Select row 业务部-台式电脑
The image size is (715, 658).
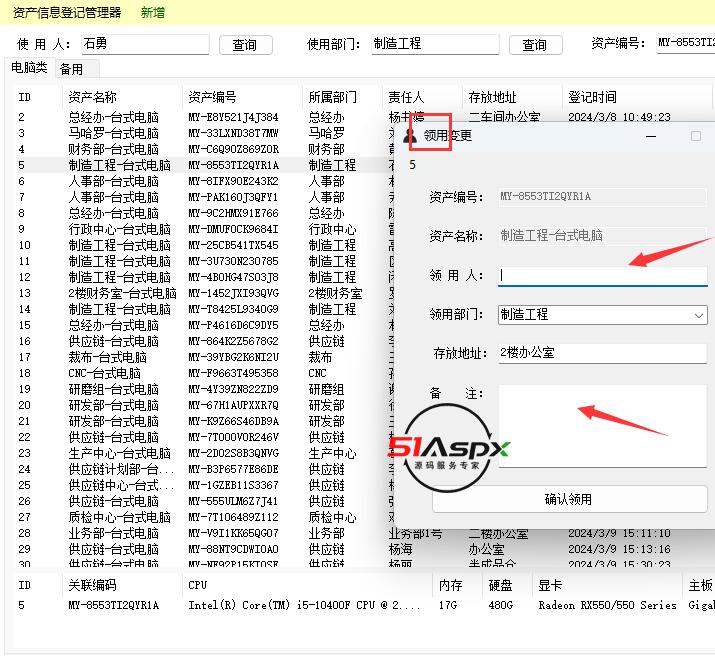pyautogui.click(x=114, y=533)
